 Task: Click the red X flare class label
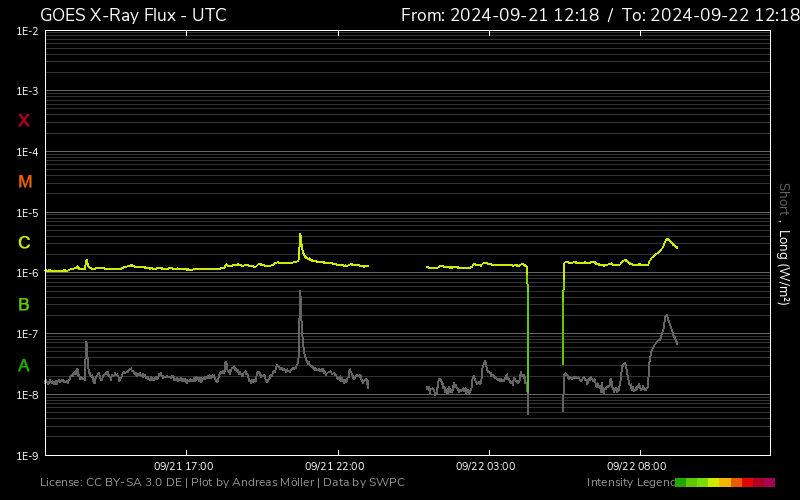[24, 121]
